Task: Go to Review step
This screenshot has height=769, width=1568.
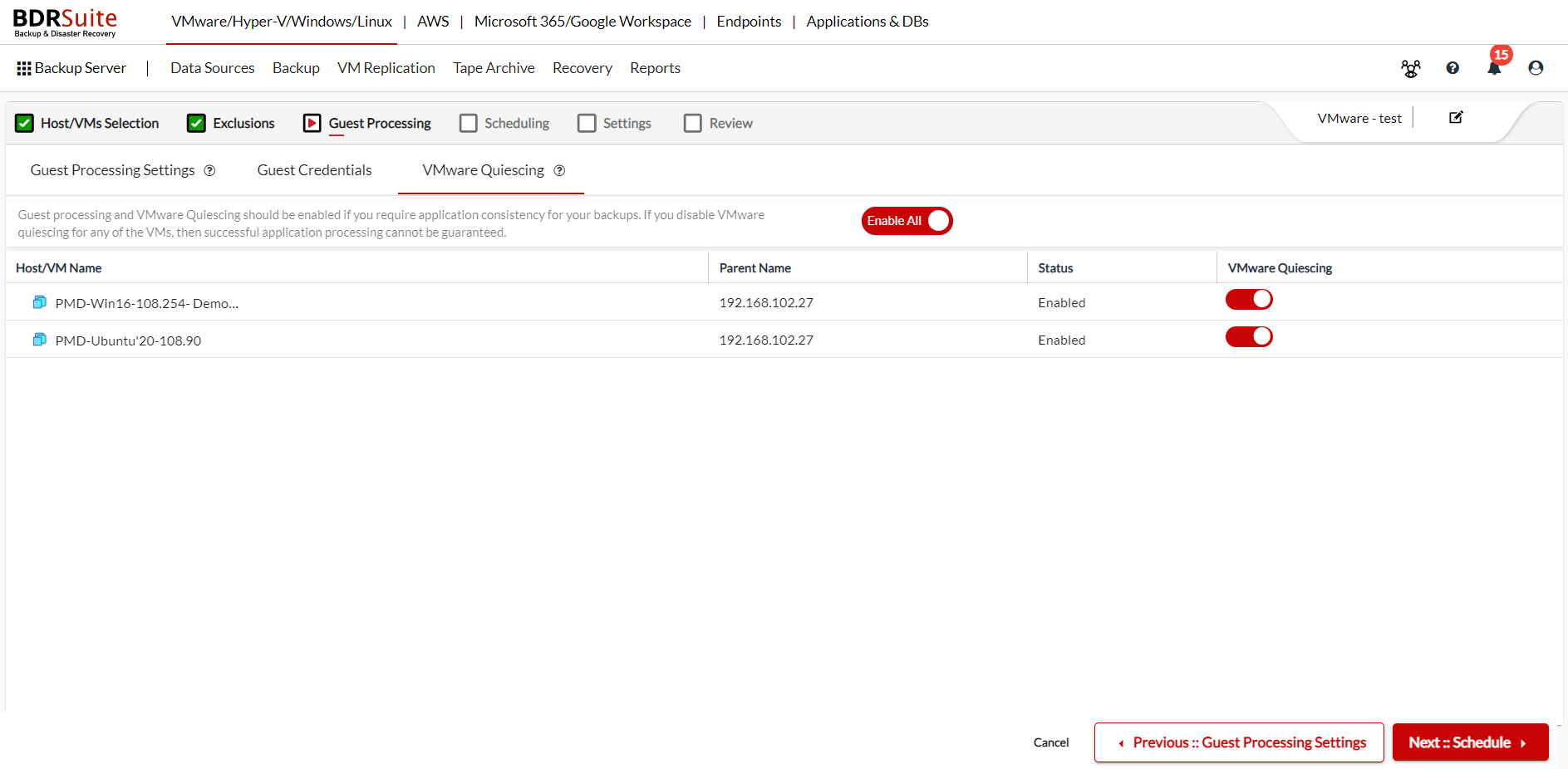Action: [x=718, y=123]
